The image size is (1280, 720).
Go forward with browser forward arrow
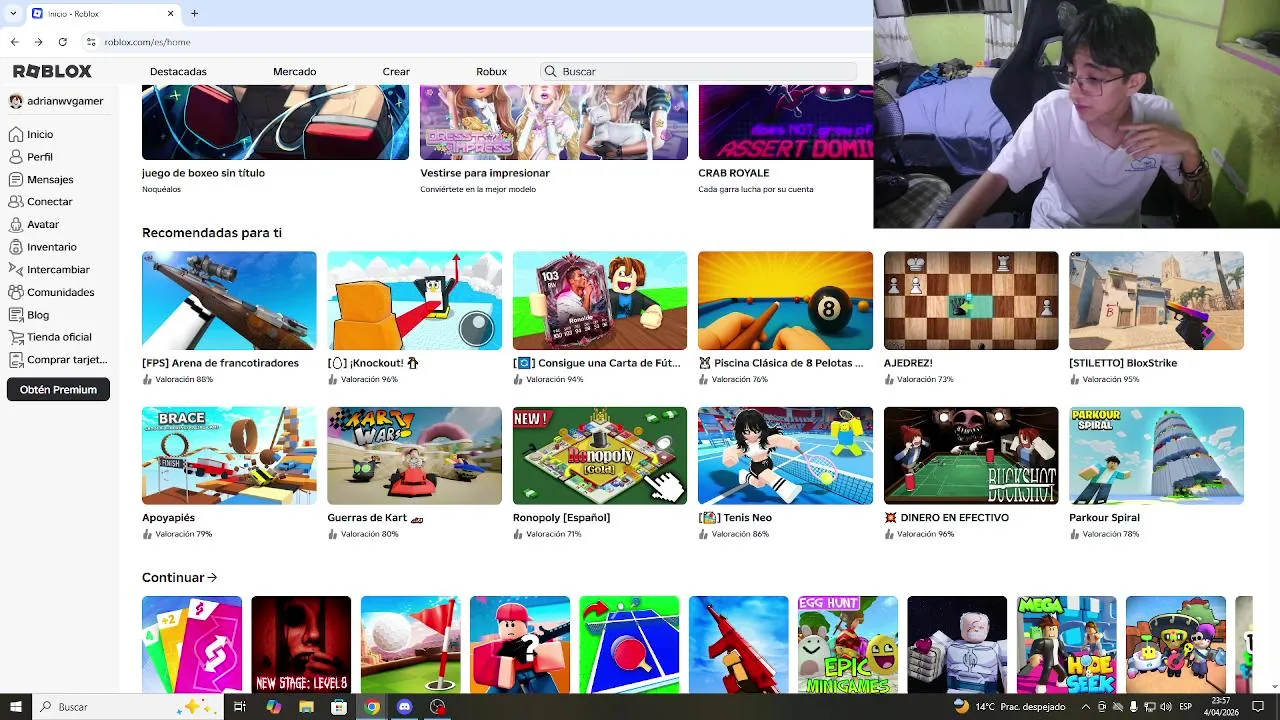[38, 42]
